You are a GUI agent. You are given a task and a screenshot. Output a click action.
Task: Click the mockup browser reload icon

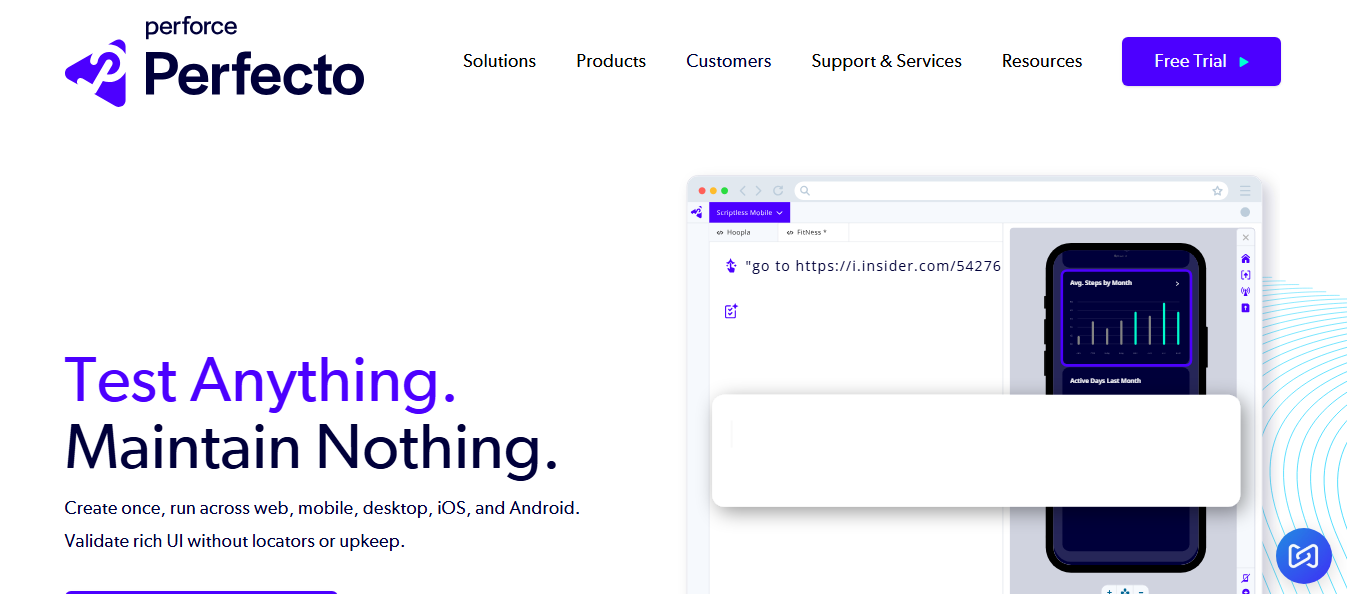coord(777,190)
